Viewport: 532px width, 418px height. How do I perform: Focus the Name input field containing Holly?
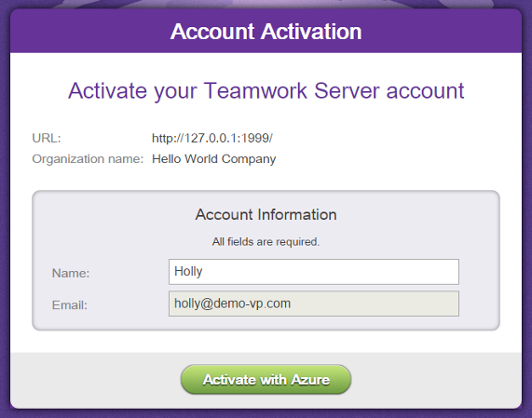click(x=314, y=272)
